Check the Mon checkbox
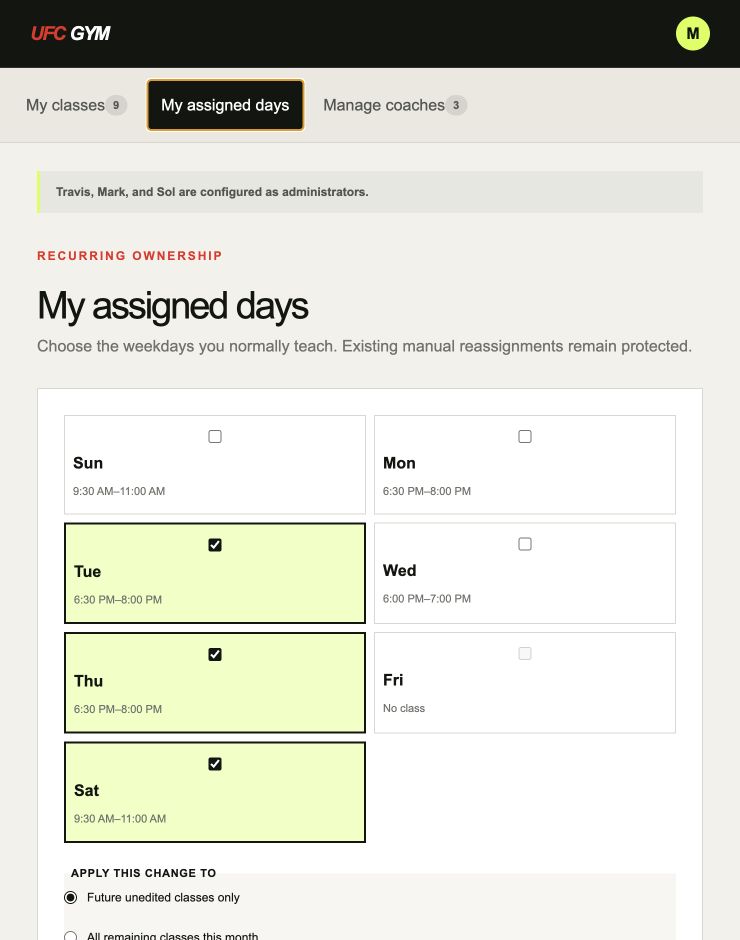 tap(525, 436)
